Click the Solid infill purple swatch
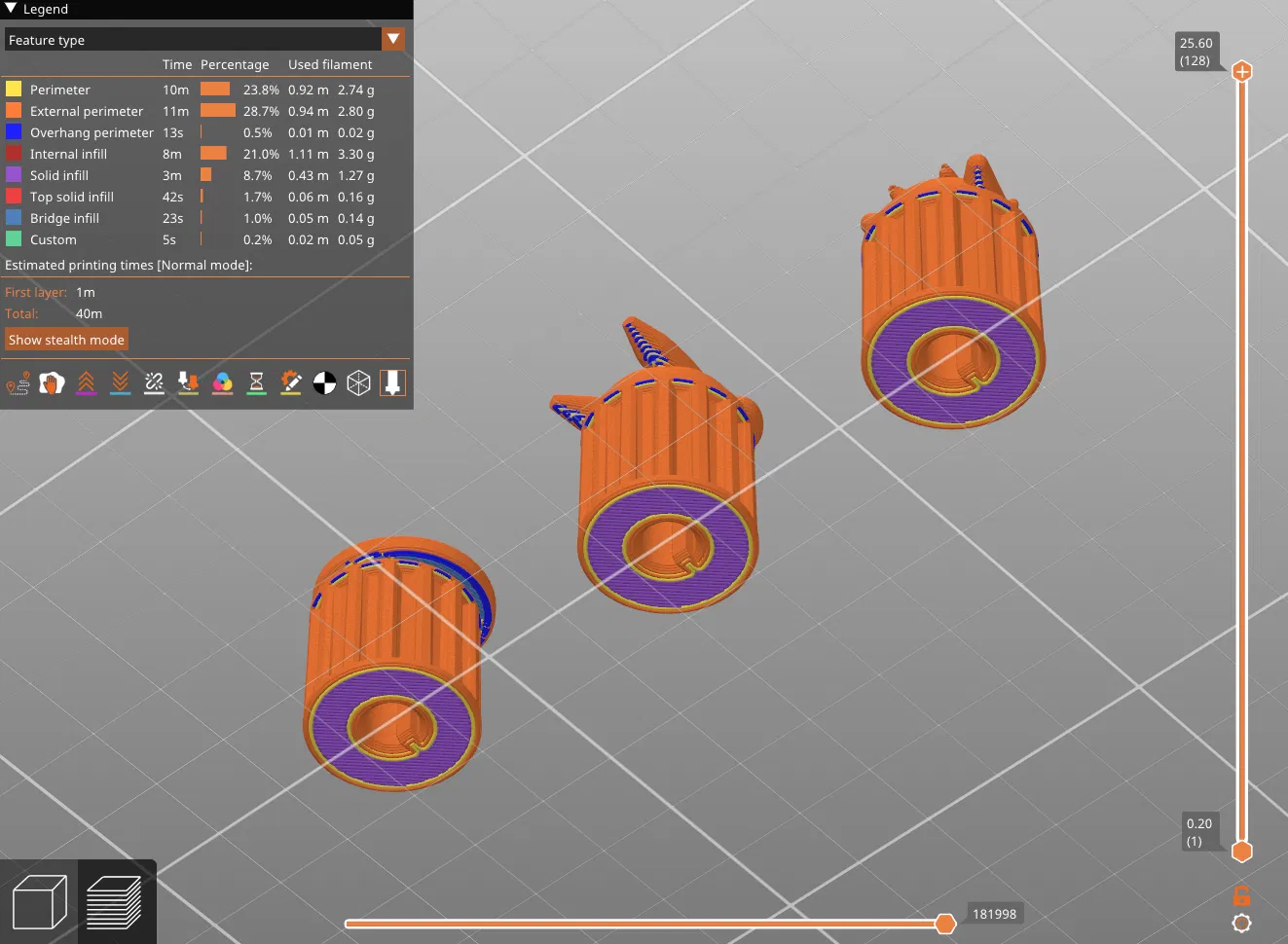The height and width of the screenshot is (944, 1288). point(14,175)
